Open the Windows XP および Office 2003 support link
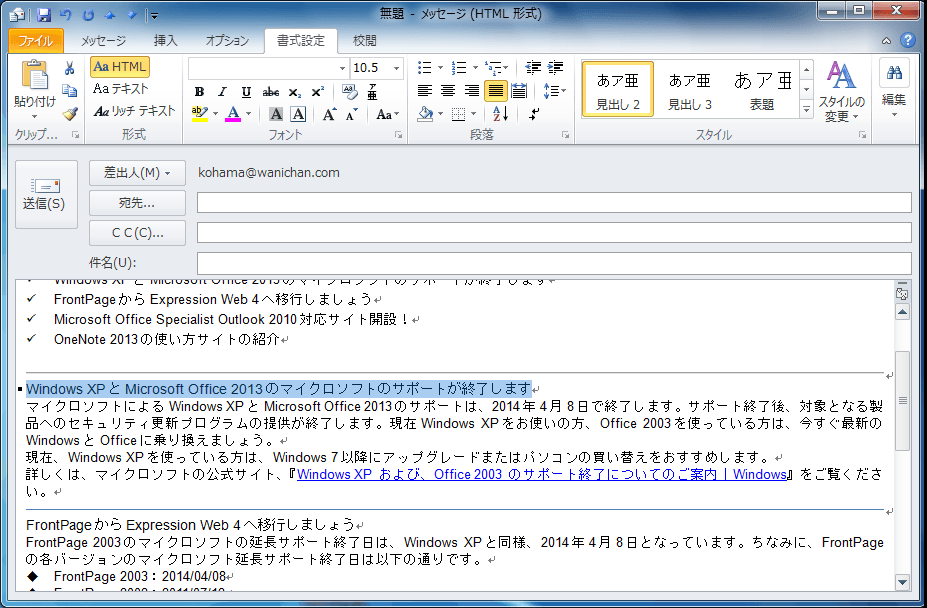Viewport: 927px width, 608px height. [542, 474]
